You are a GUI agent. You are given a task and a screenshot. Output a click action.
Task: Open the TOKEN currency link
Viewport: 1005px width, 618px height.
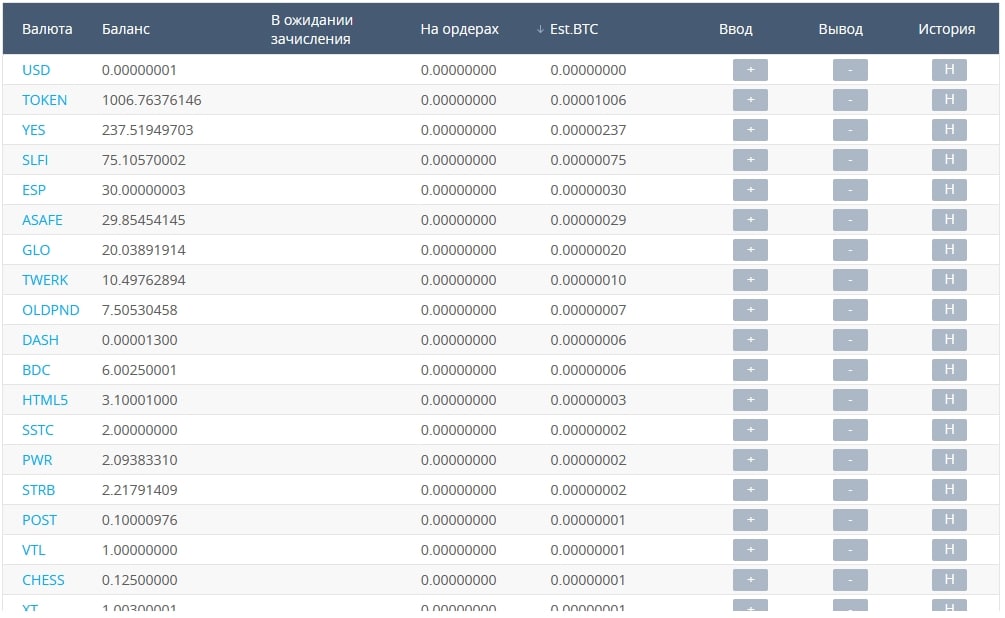[x=44, y=100]
